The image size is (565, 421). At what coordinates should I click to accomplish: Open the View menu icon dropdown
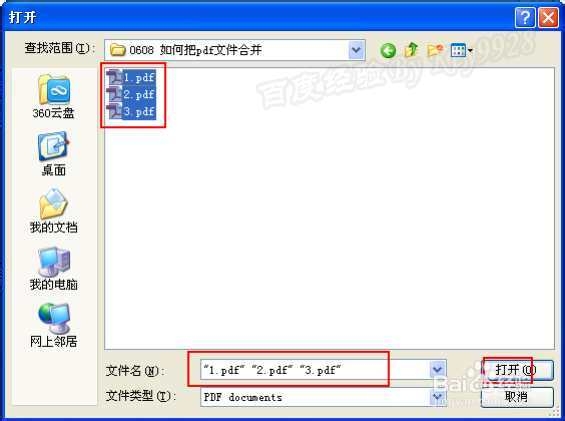[x=462, y=50]
